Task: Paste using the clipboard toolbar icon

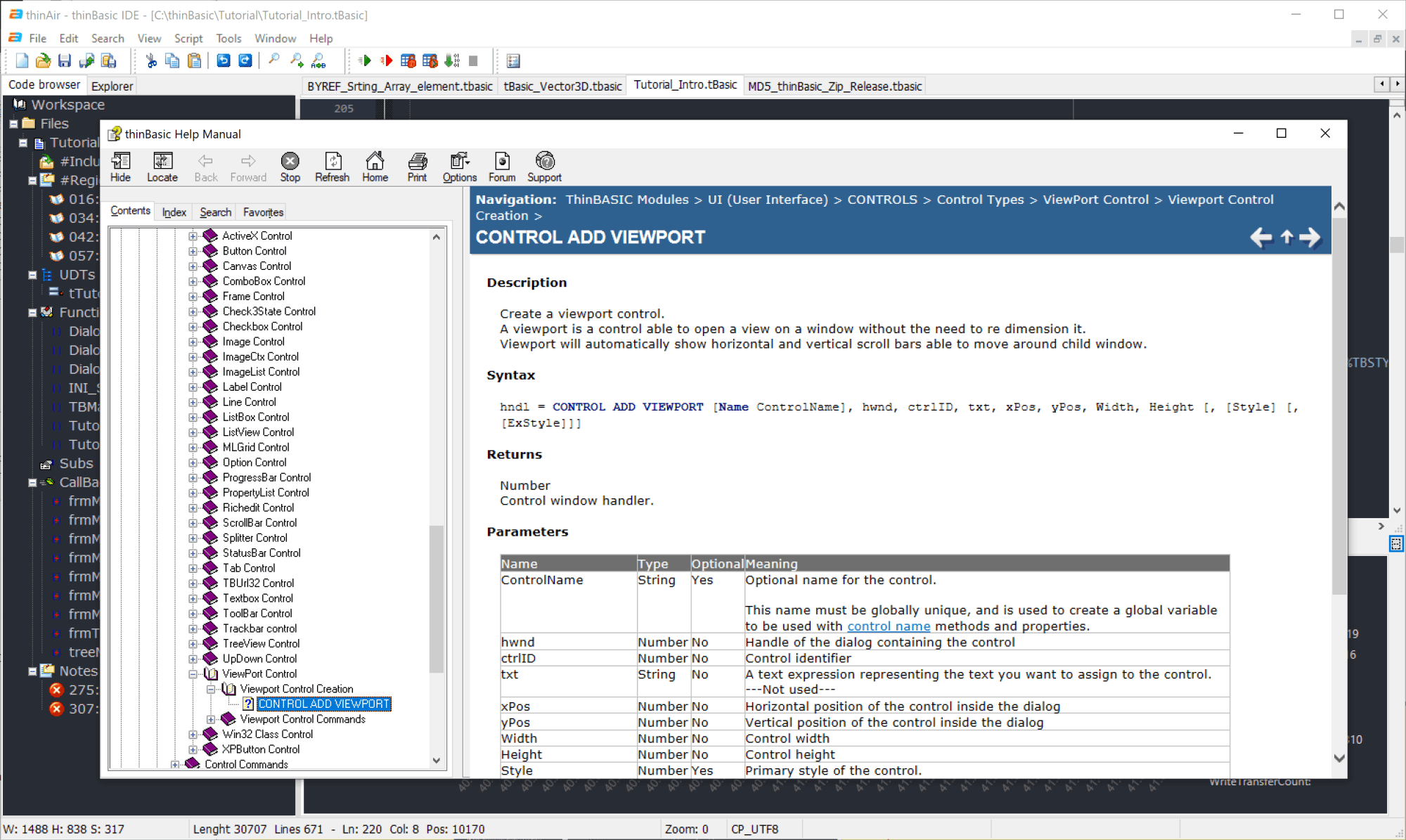Action: [194, 61]
